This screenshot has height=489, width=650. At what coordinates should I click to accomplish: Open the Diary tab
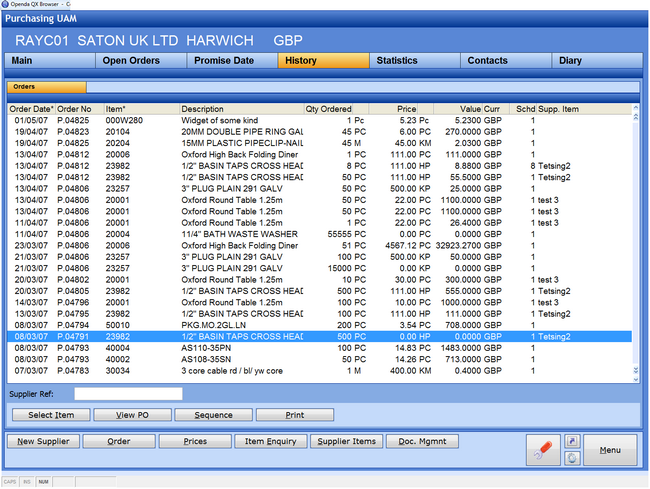597,61
